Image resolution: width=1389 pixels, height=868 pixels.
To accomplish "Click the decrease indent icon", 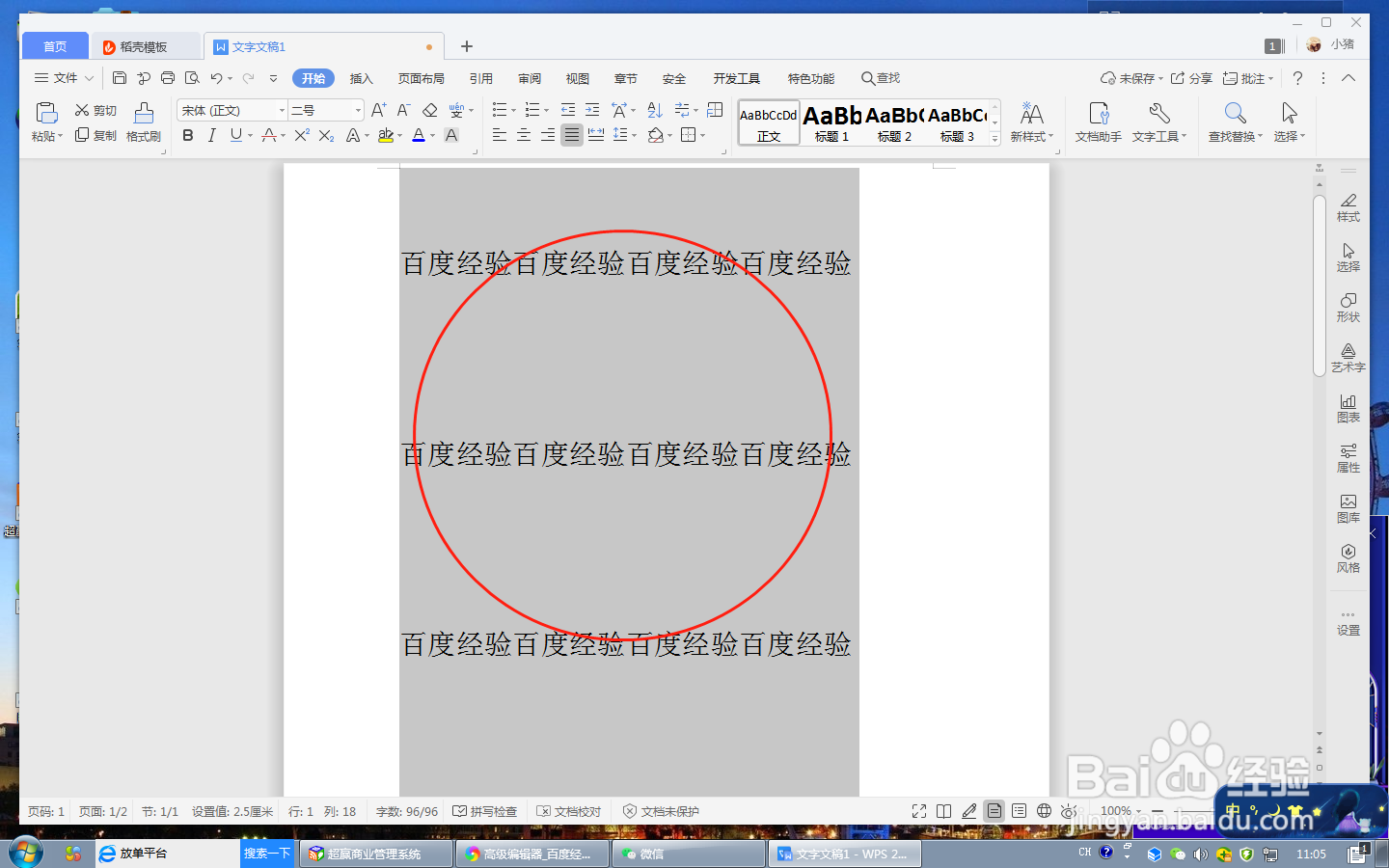I will tap(568, 111).
